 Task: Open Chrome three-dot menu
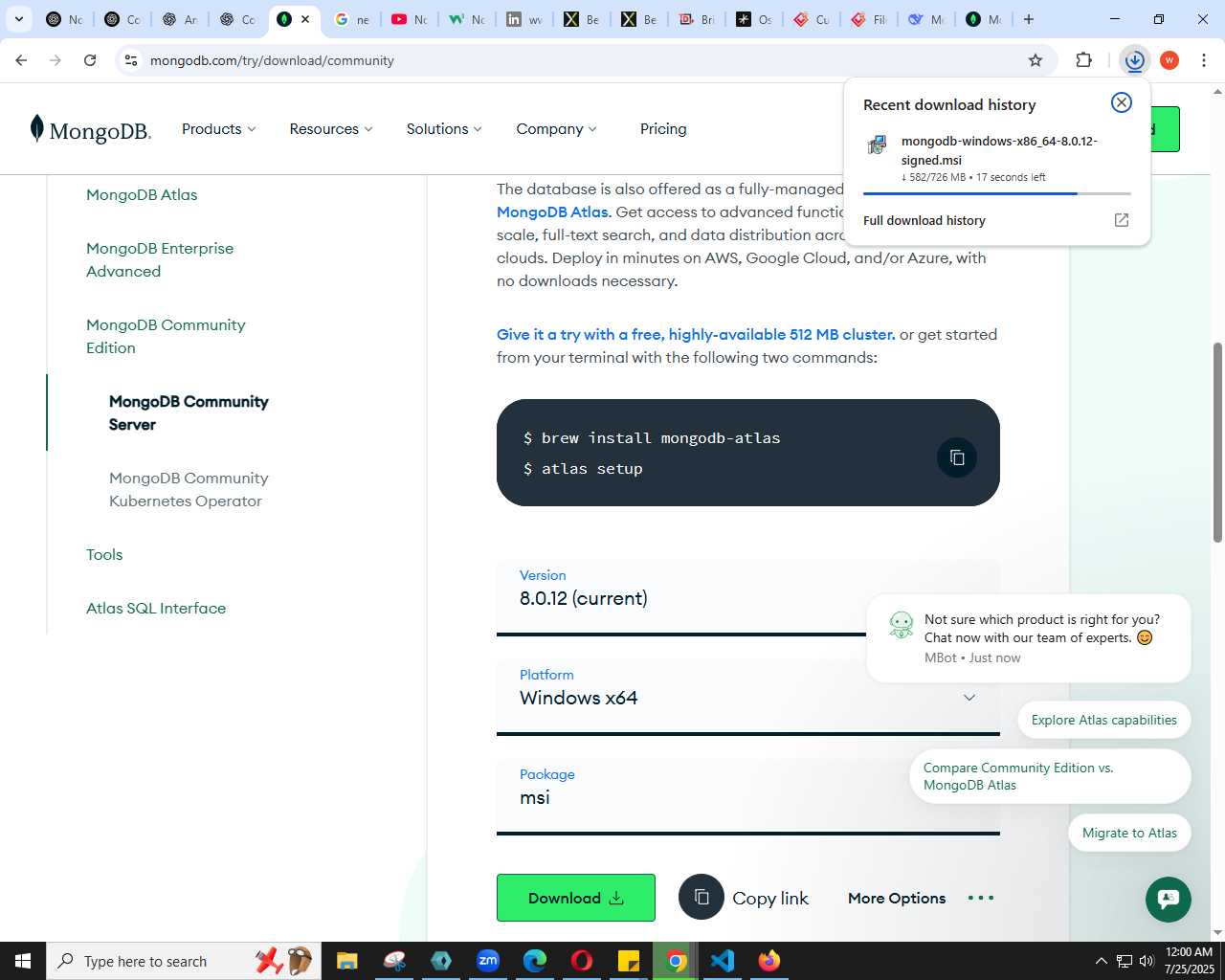coord(1204,60)
